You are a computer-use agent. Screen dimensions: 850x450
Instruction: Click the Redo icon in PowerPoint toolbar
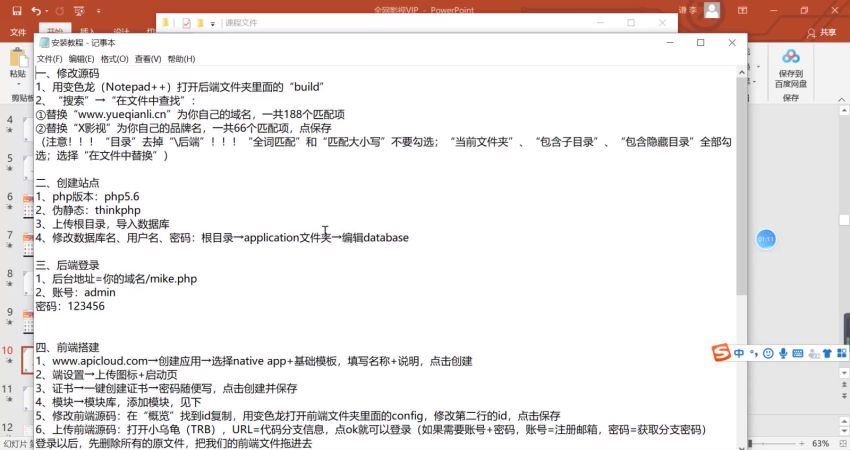click(x=60, y=10)
